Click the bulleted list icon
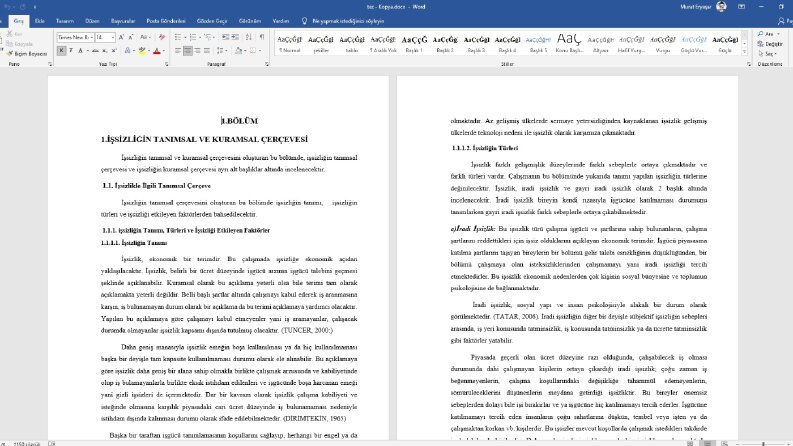Viewport: 793px width, 446px height. click(179, 37)
